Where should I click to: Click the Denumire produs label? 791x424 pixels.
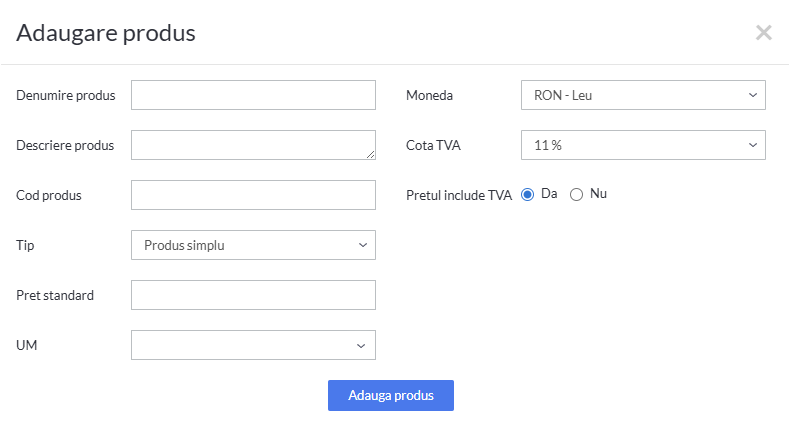click(x=66, y=96)
